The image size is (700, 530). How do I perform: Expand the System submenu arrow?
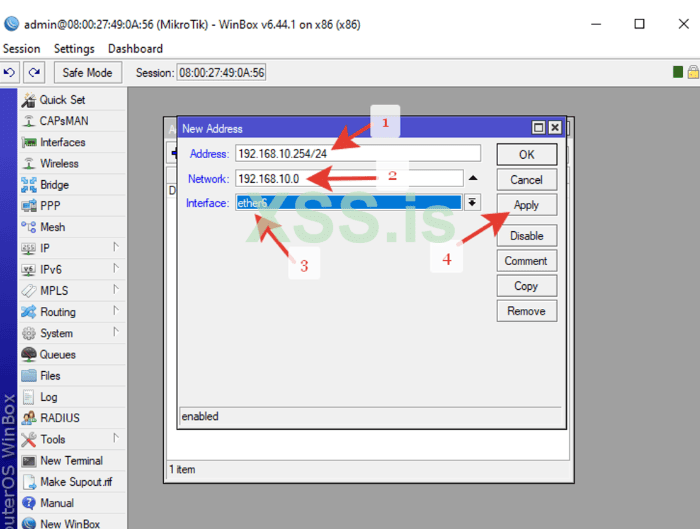point(116,332)
